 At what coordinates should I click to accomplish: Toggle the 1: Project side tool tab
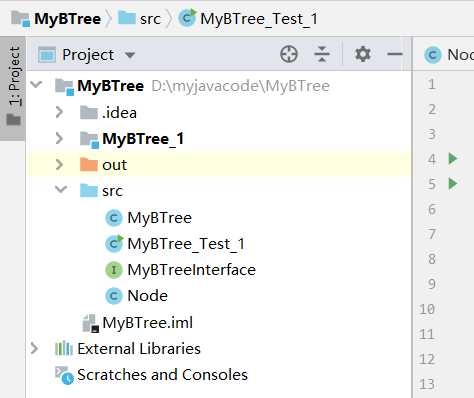tap(13, 88)
